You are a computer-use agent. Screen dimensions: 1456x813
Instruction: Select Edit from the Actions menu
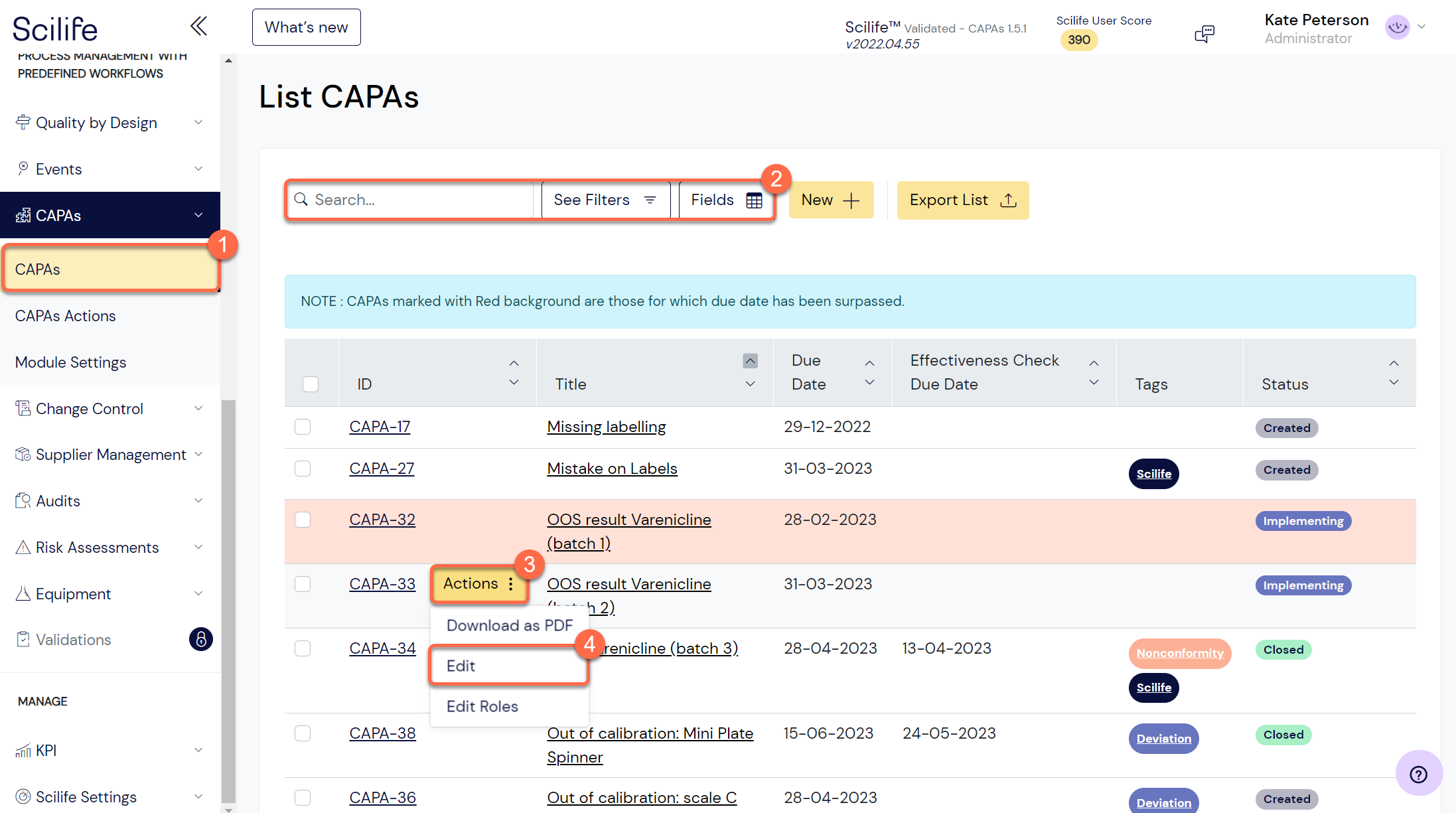pyautogui.click(x=461, y=666)
